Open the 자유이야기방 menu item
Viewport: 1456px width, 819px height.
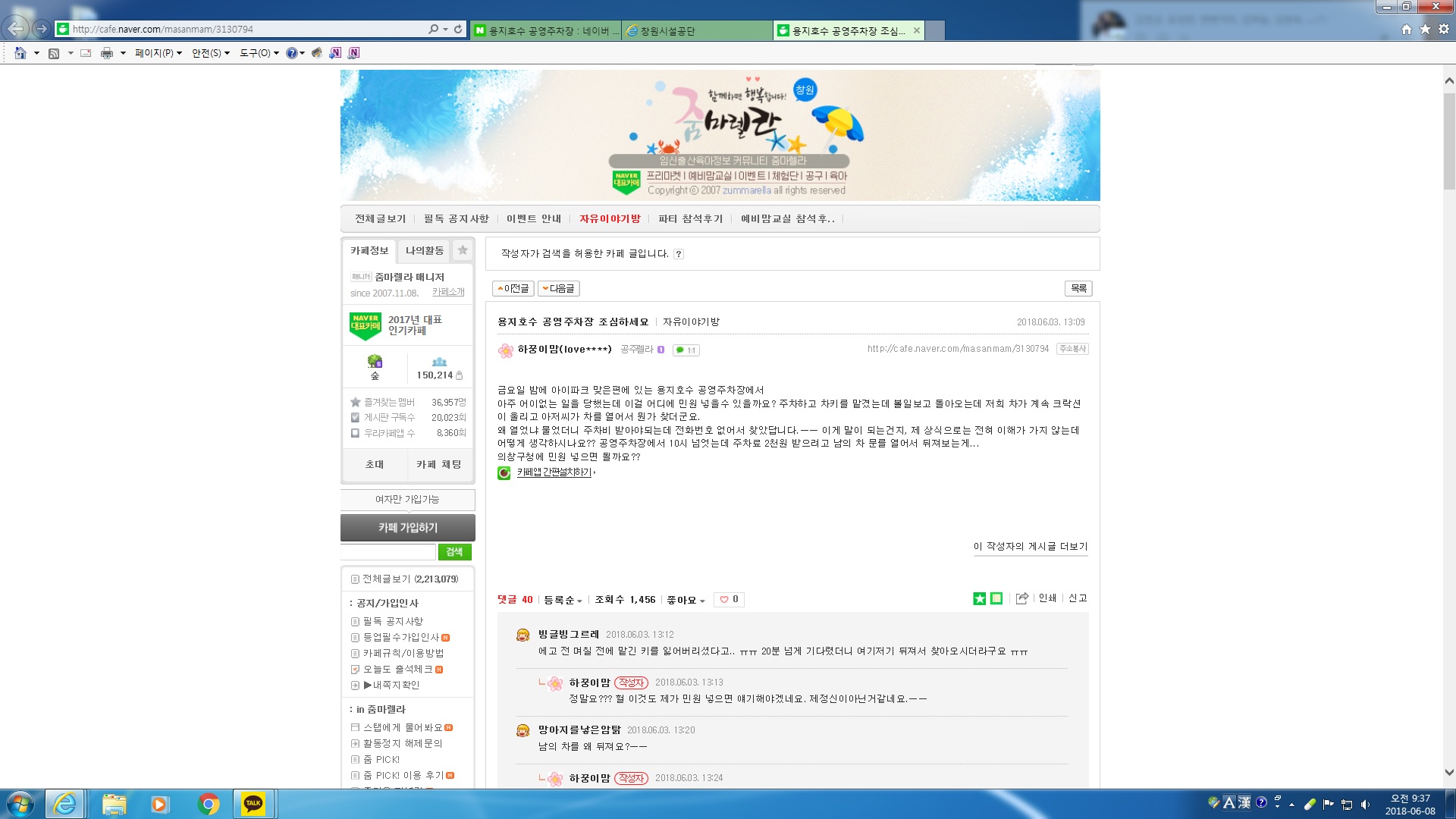coord(610,218)
